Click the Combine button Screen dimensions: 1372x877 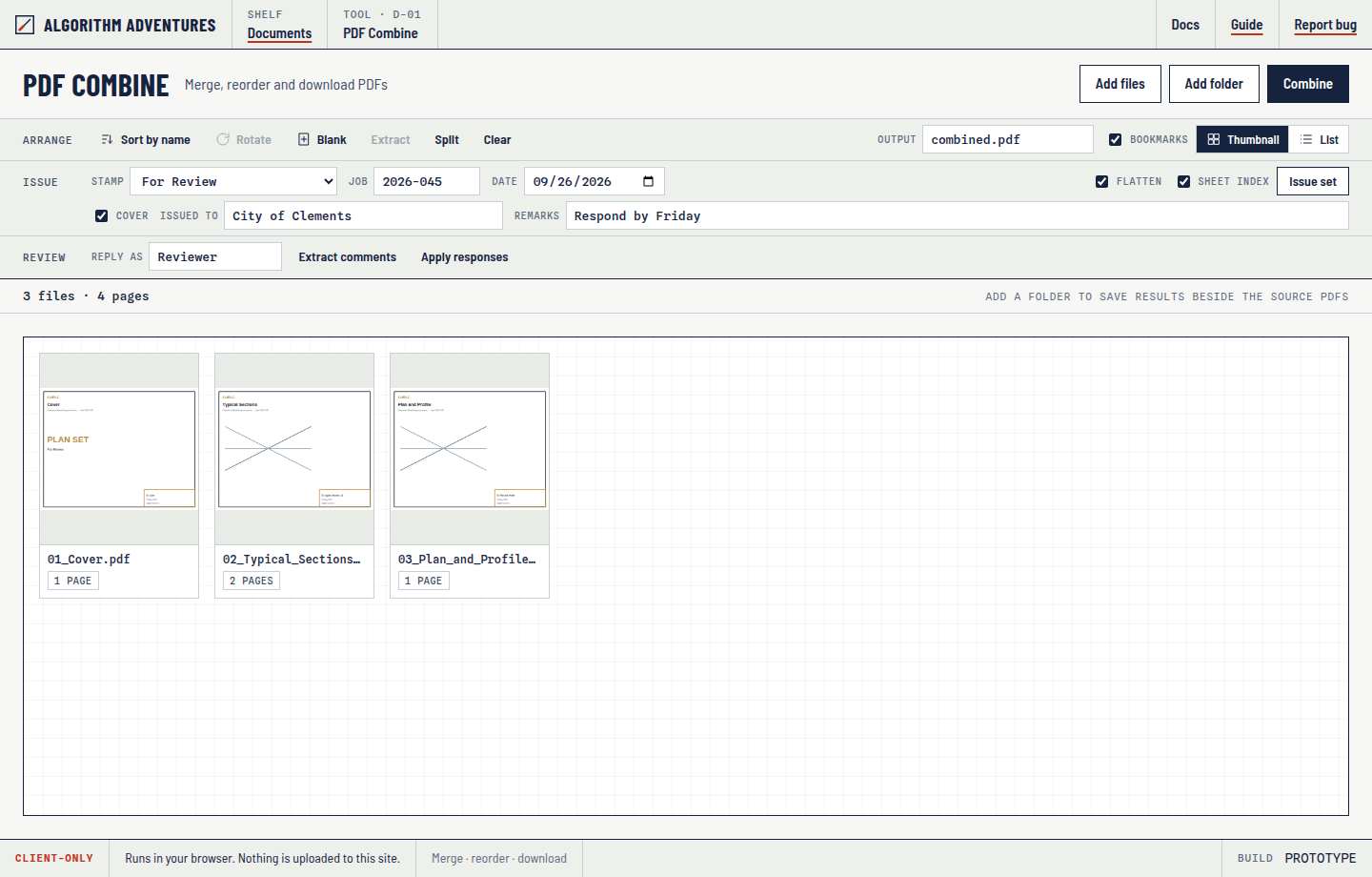pos(1308,84)
